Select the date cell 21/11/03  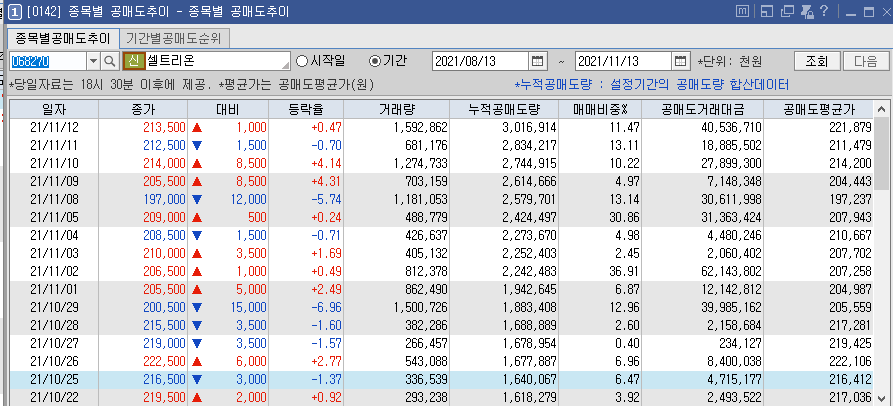pyautogui.click(x=54, y=253)
